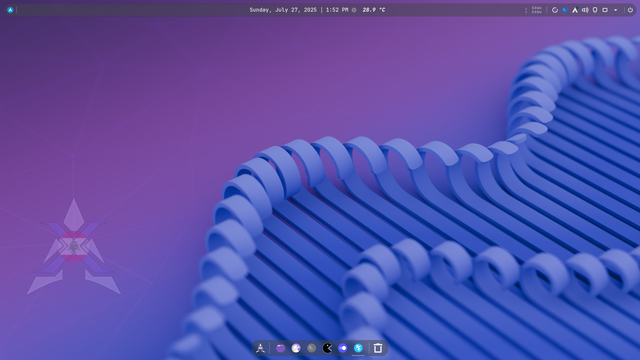The height and width of the screenshot is (360, 640).
Task: Click the 28.9 °C temperature reading
Action: tap(373, 10)
